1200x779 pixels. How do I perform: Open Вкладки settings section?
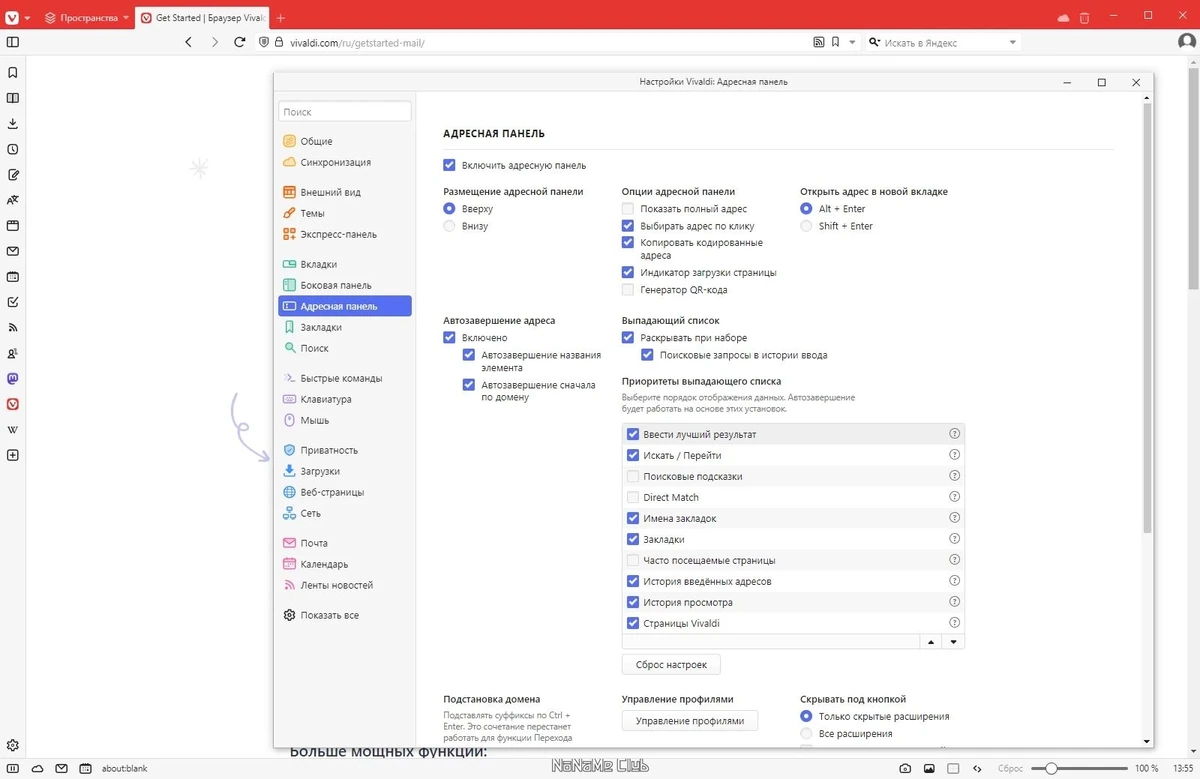[x=345, y=264]
